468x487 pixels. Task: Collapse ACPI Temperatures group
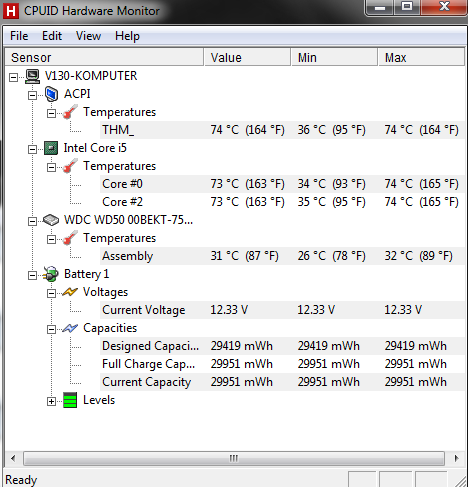[51, 114]
